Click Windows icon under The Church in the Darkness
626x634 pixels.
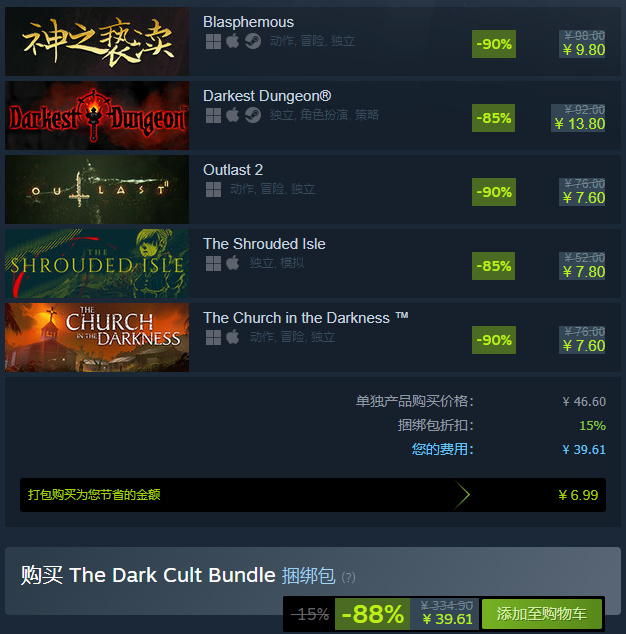213,337
